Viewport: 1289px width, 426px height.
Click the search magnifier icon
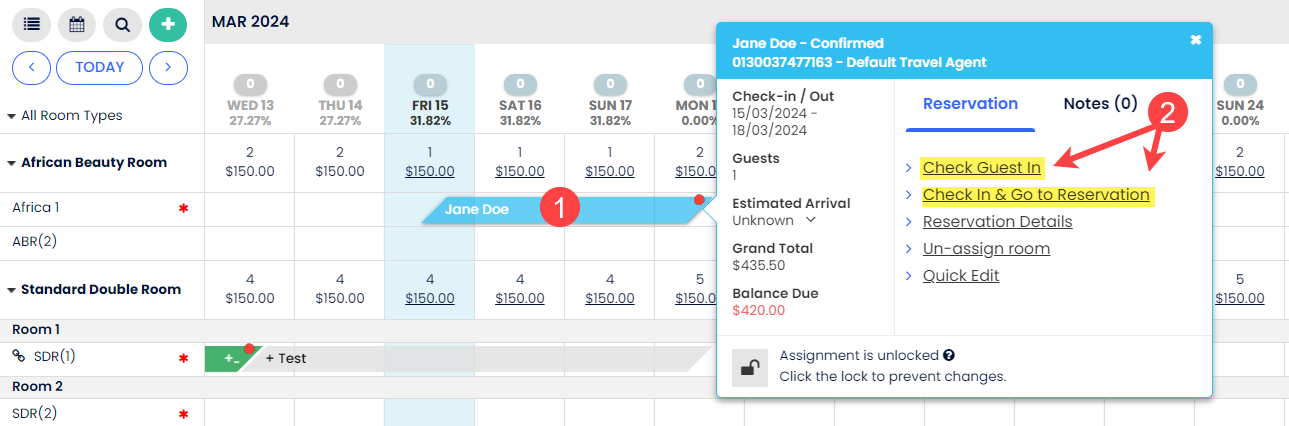click(x=123, y=24)
